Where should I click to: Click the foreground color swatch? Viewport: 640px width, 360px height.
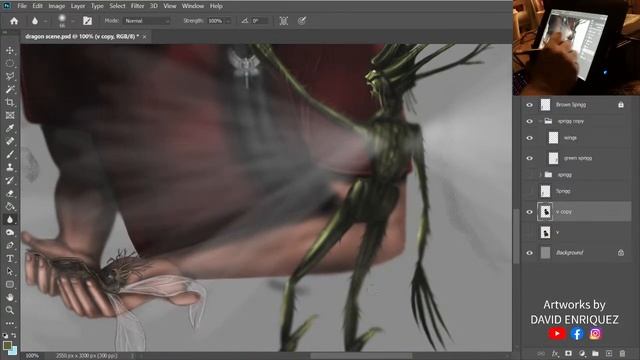coord(7,345)
